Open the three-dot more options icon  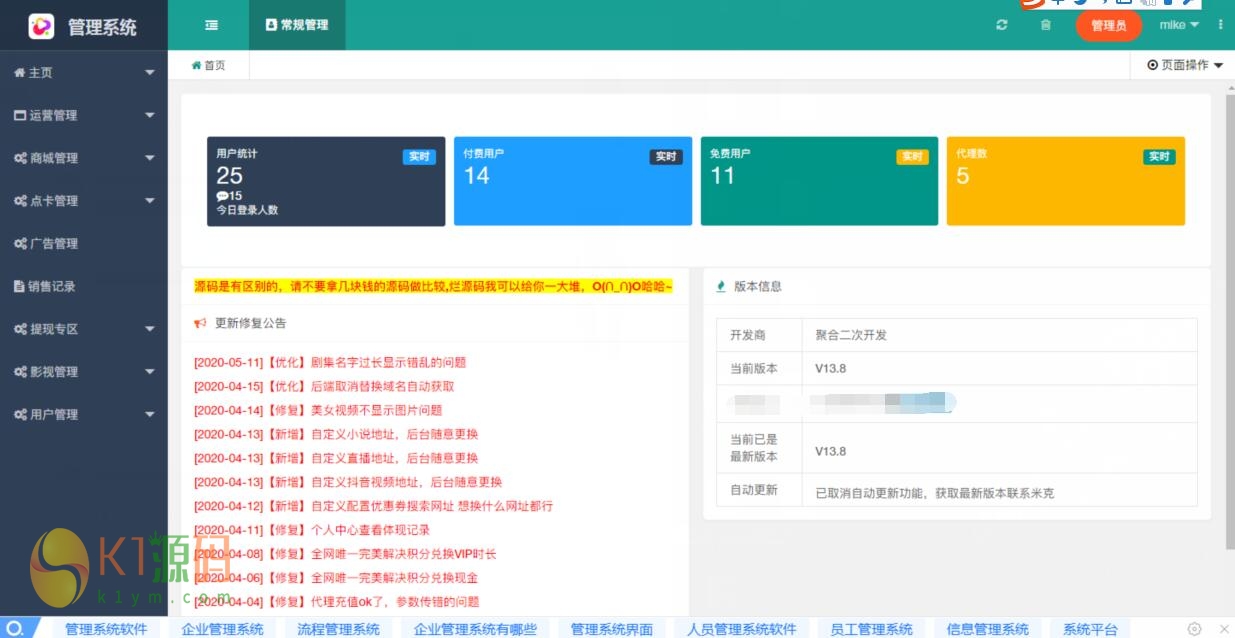[x=1221, y=25]
